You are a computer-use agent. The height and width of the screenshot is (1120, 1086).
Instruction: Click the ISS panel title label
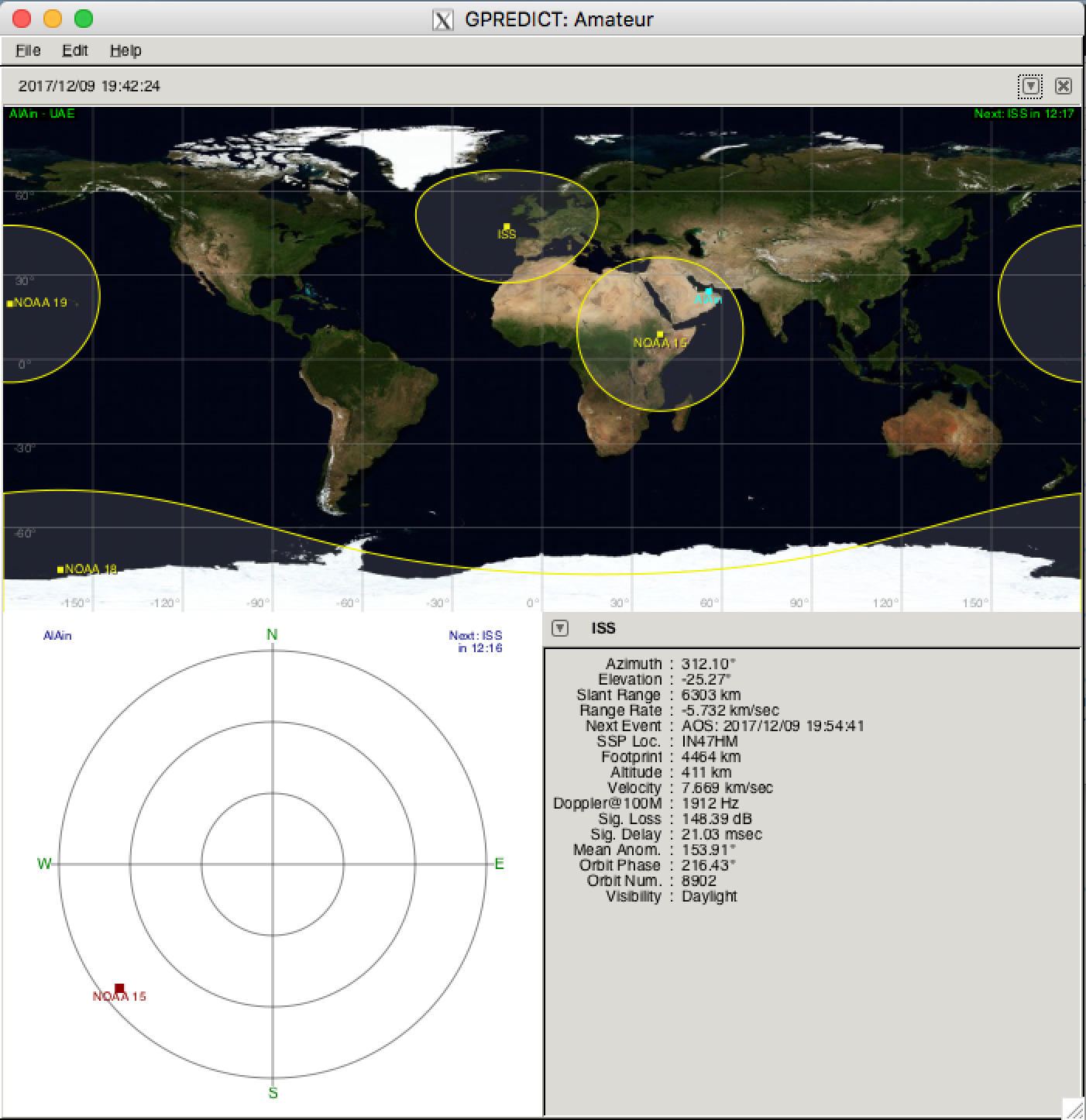tap(603, 628)
